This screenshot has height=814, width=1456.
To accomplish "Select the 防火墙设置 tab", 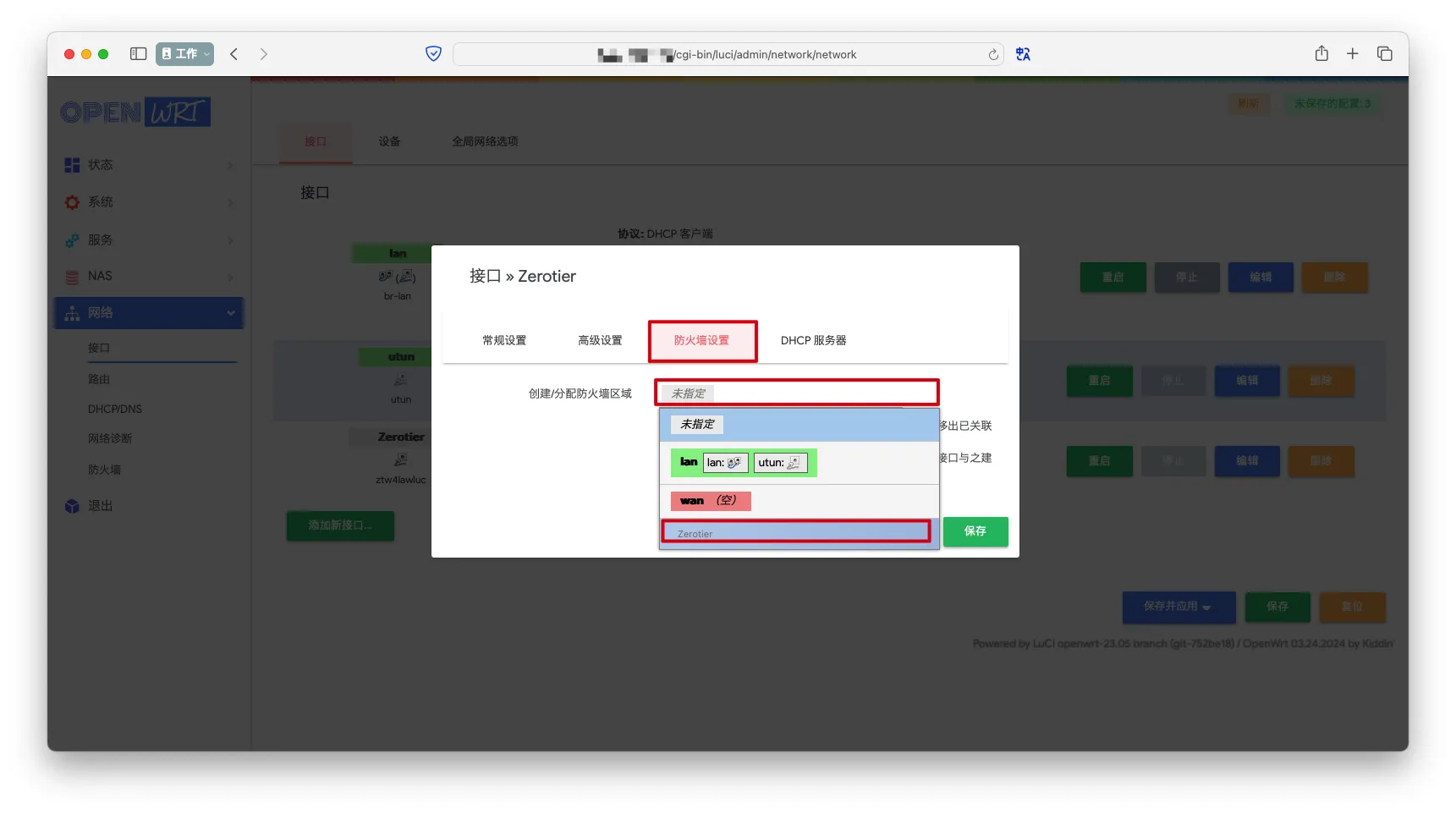I will pos(701,340).
